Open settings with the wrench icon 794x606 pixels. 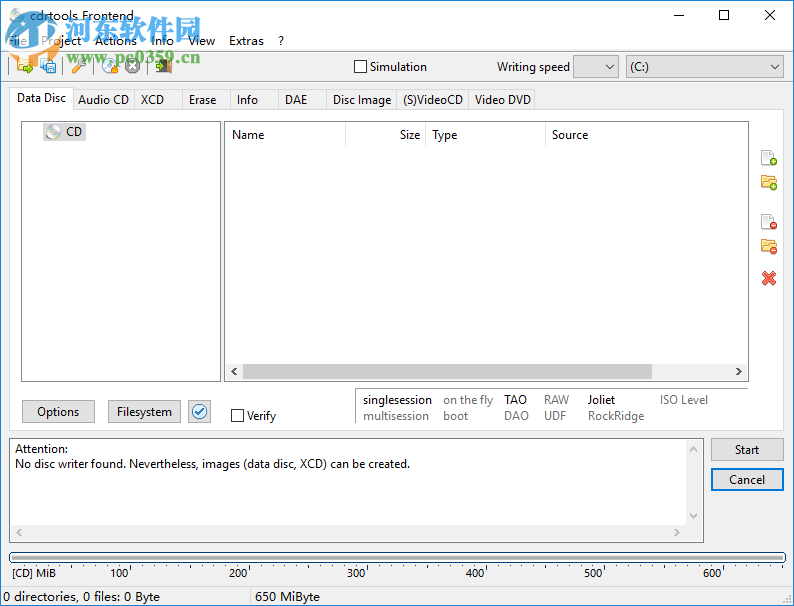point(77,66)
